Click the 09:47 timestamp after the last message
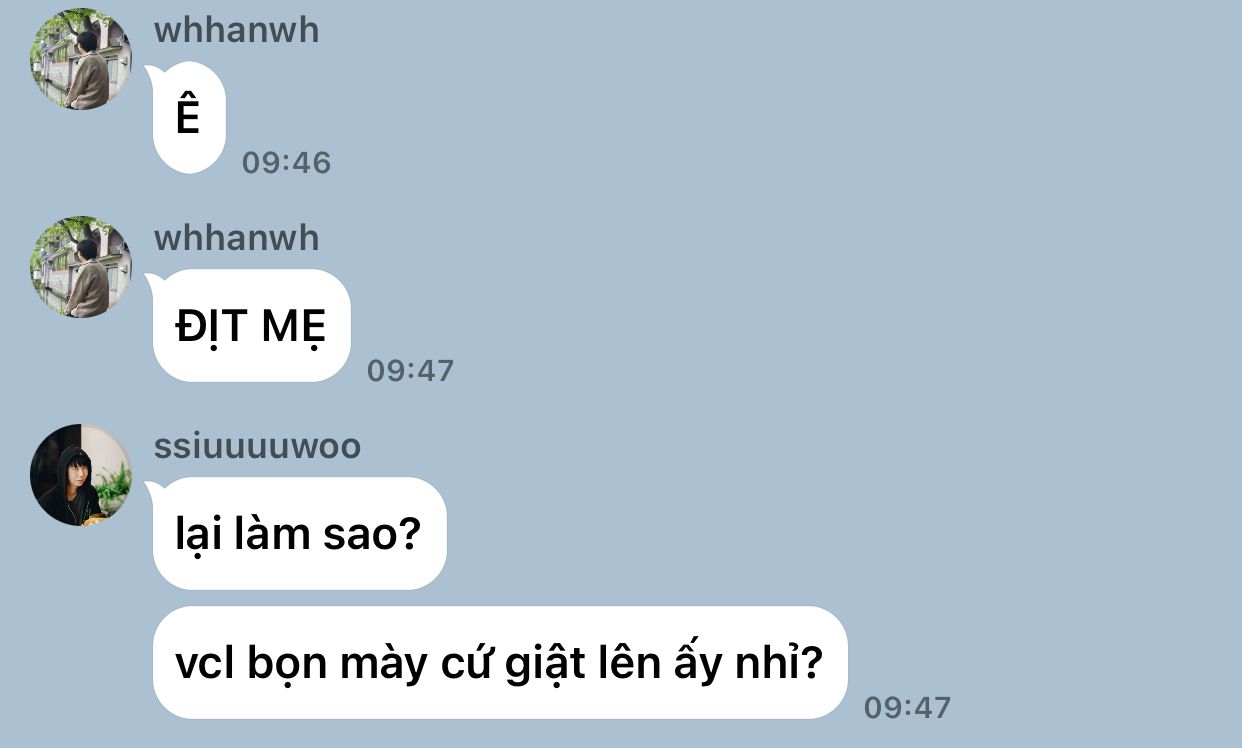Viewport: 1242px width, 748px height. click(x=907, y=708)
